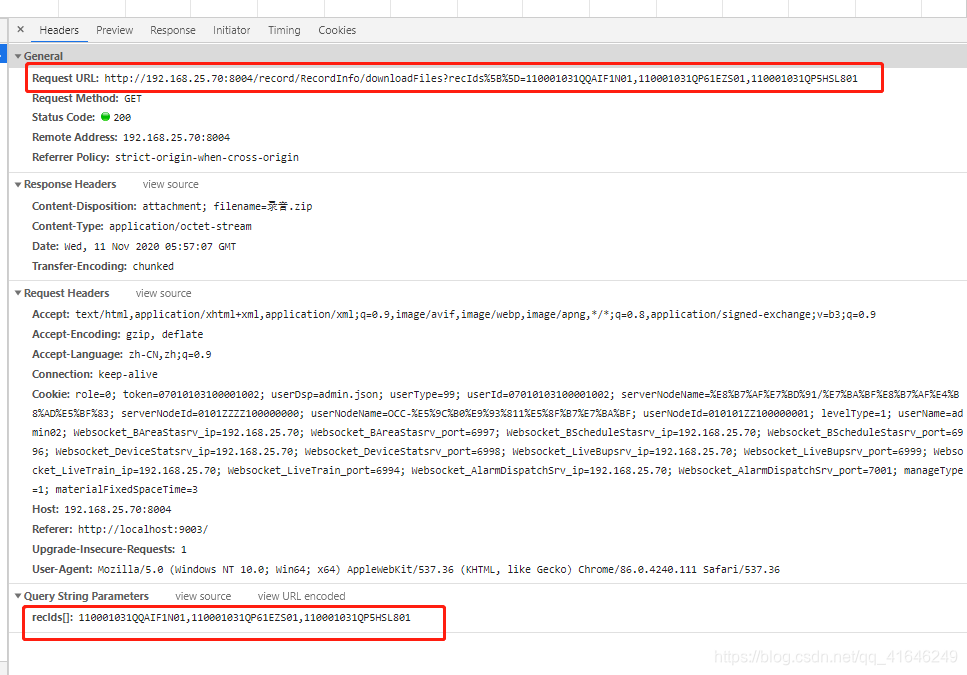The width and height of the screenshot is (967, 675).
Task: Open the Cookies tab
Action: (x=337, y=30)
